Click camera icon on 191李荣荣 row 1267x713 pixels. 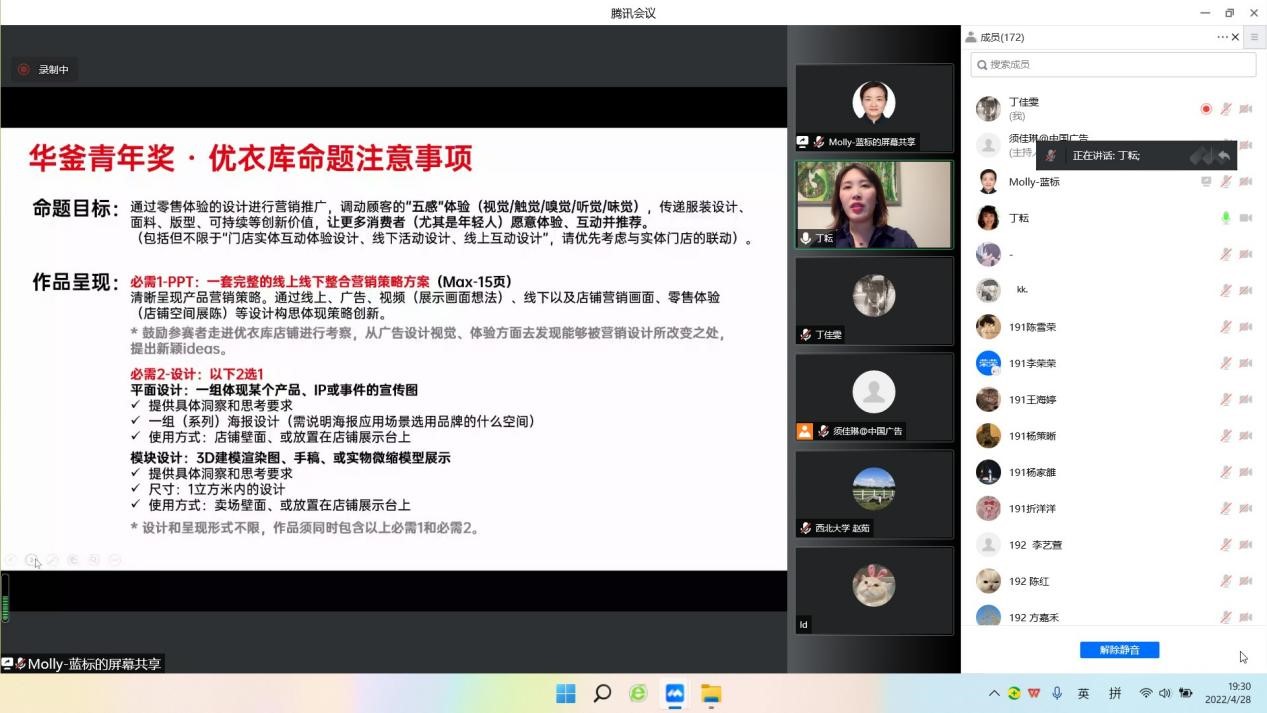click(x=1245, y=363)
